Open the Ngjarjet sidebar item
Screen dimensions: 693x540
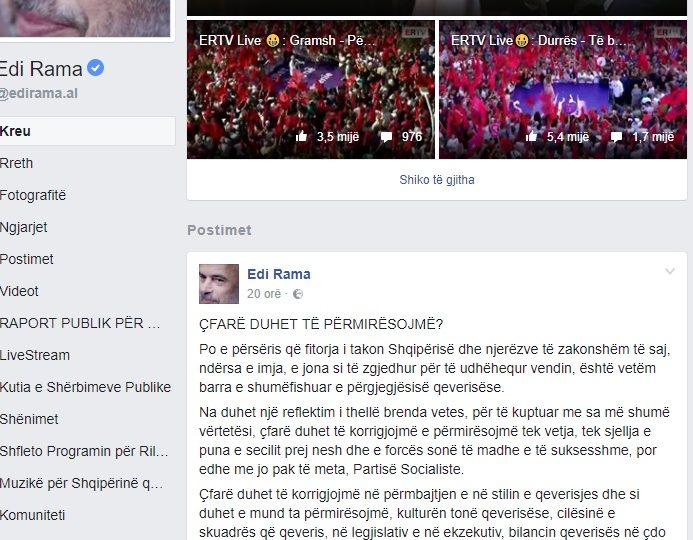click(23, 227)
